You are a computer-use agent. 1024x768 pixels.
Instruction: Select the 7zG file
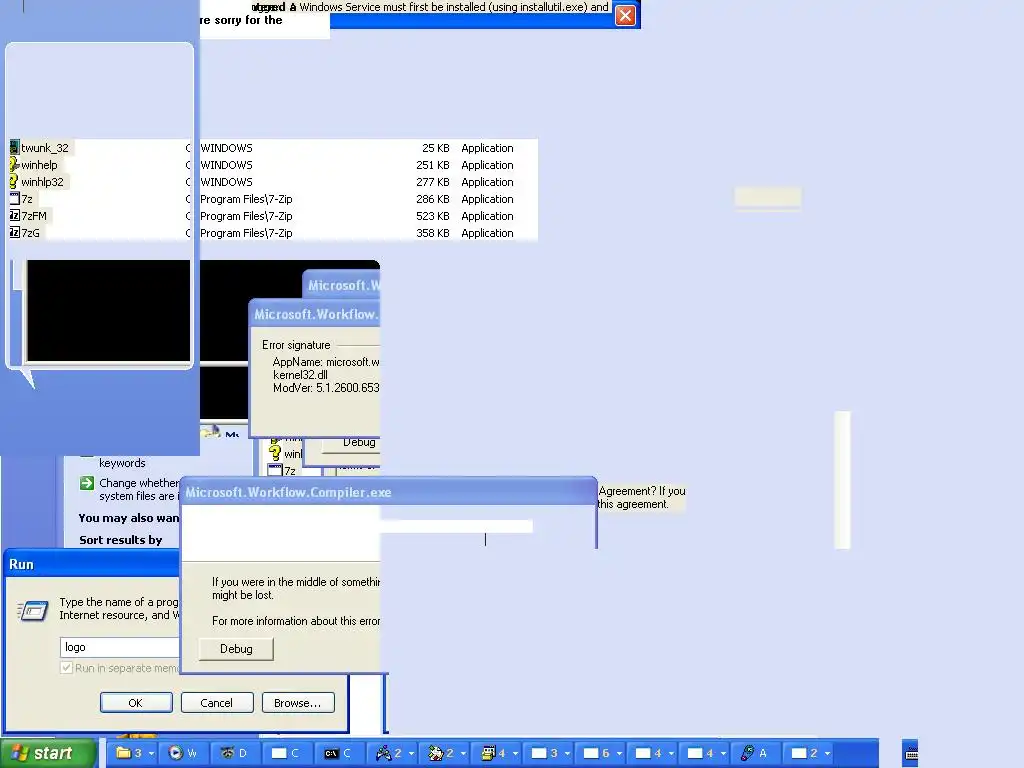[x=31, y=233]
